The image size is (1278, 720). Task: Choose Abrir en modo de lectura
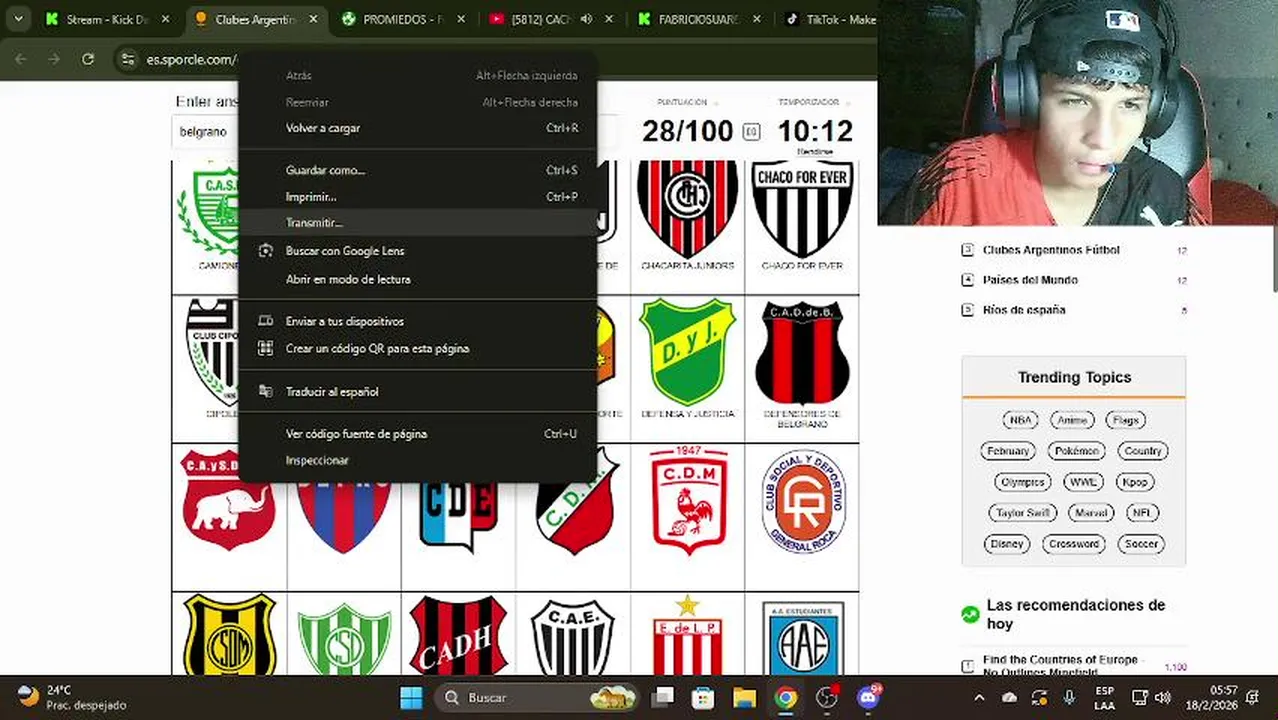click(417, 279)
